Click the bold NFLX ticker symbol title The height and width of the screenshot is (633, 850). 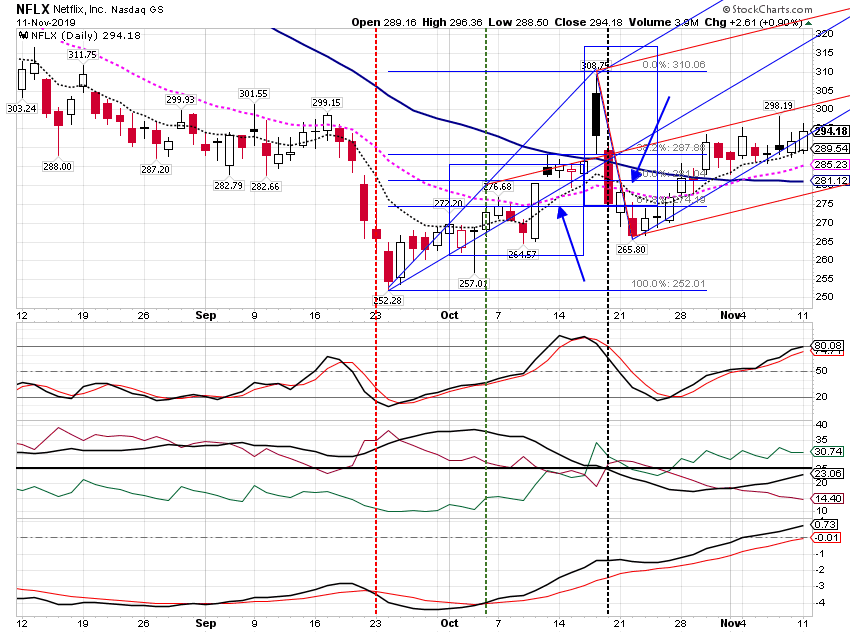(x=33, y=9)
